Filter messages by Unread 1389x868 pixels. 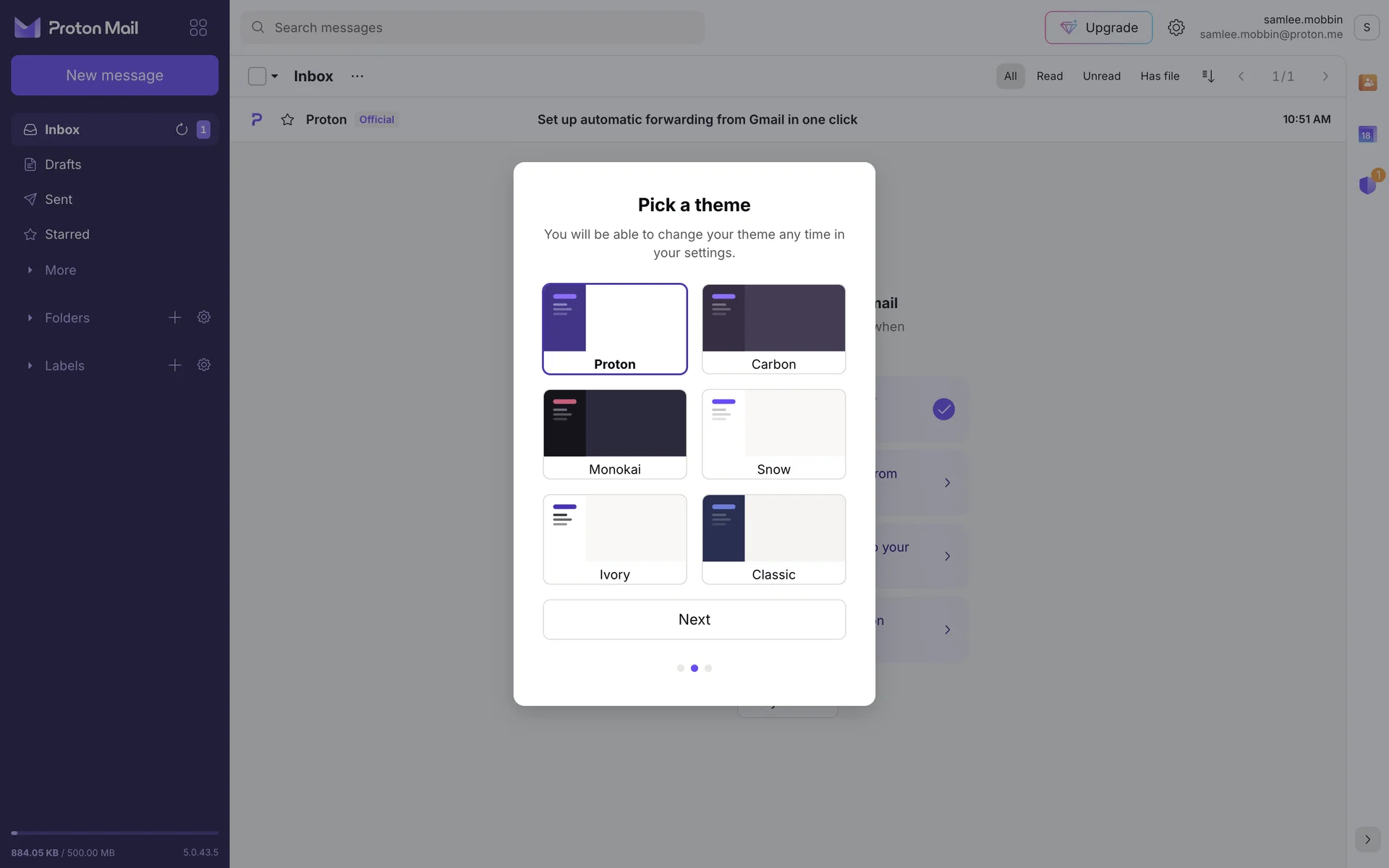pos(1101,76)
